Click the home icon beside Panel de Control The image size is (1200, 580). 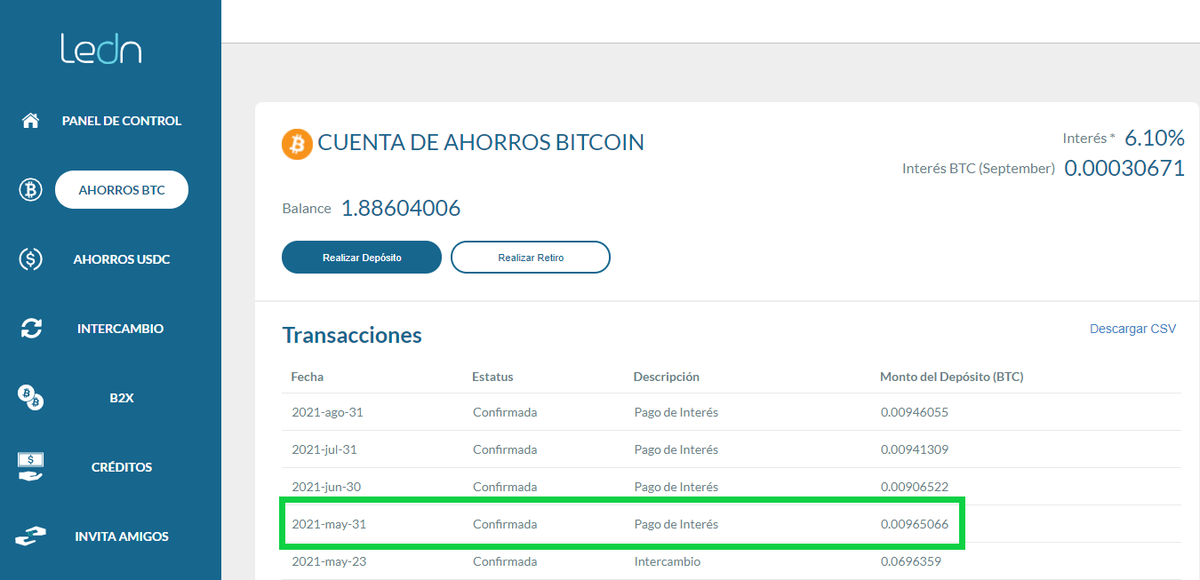coord(31,121)
